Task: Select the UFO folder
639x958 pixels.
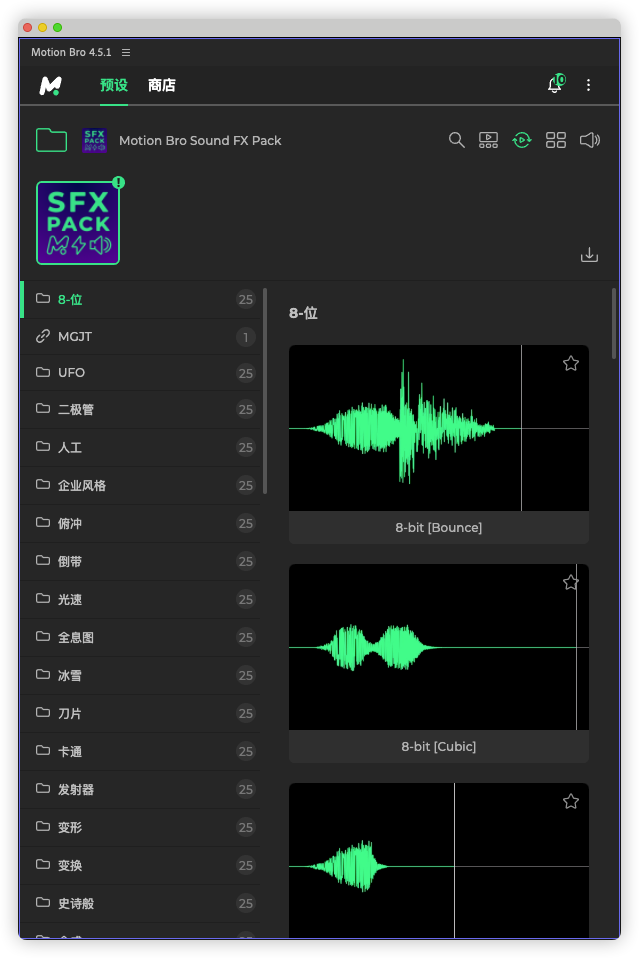Action: tap(141, 373)
